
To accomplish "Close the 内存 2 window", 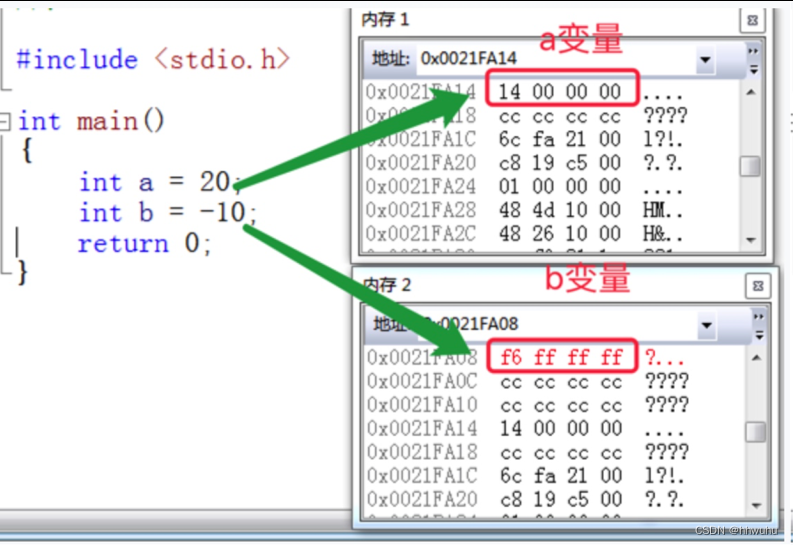I will click(758, 286).
